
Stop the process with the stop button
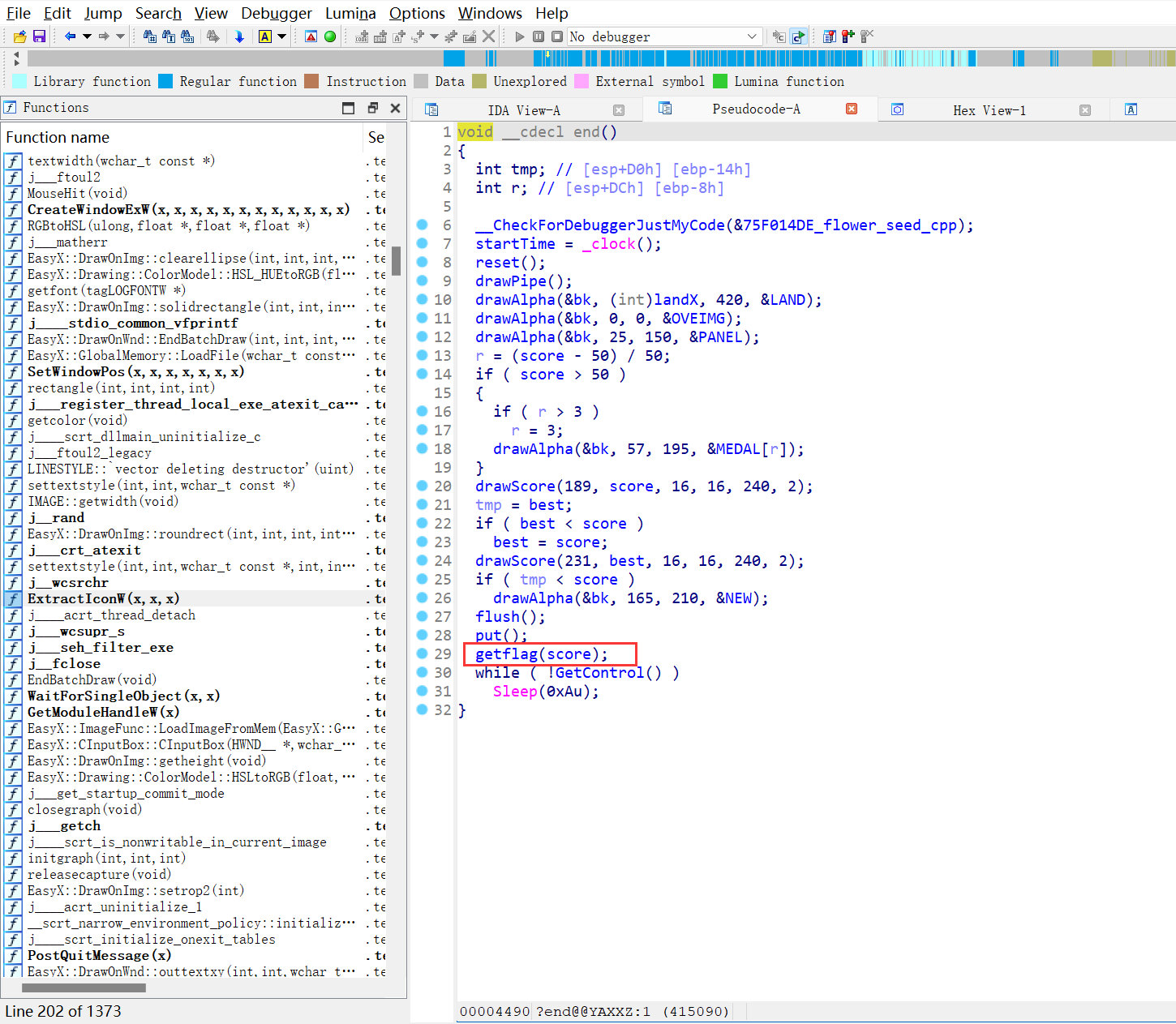pos(557,36)
